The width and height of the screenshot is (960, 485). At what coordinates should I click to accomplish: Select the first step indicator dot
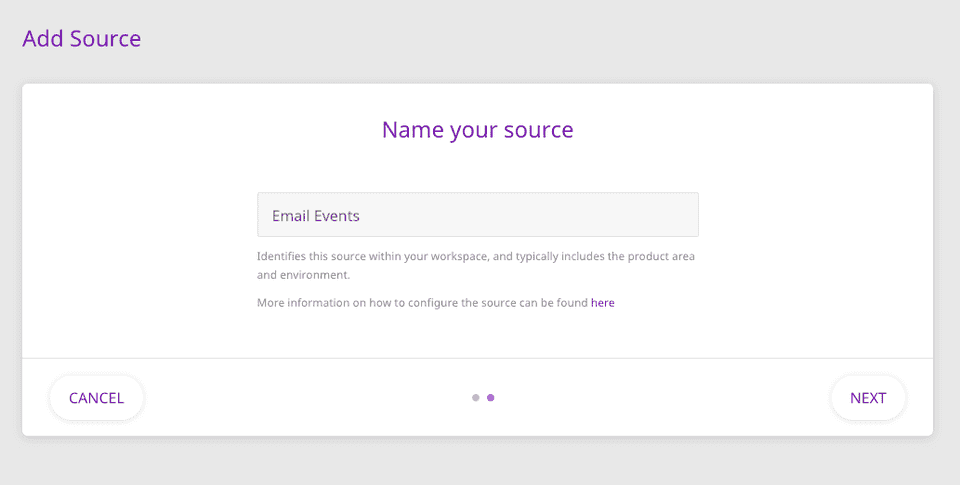[476, 398]
